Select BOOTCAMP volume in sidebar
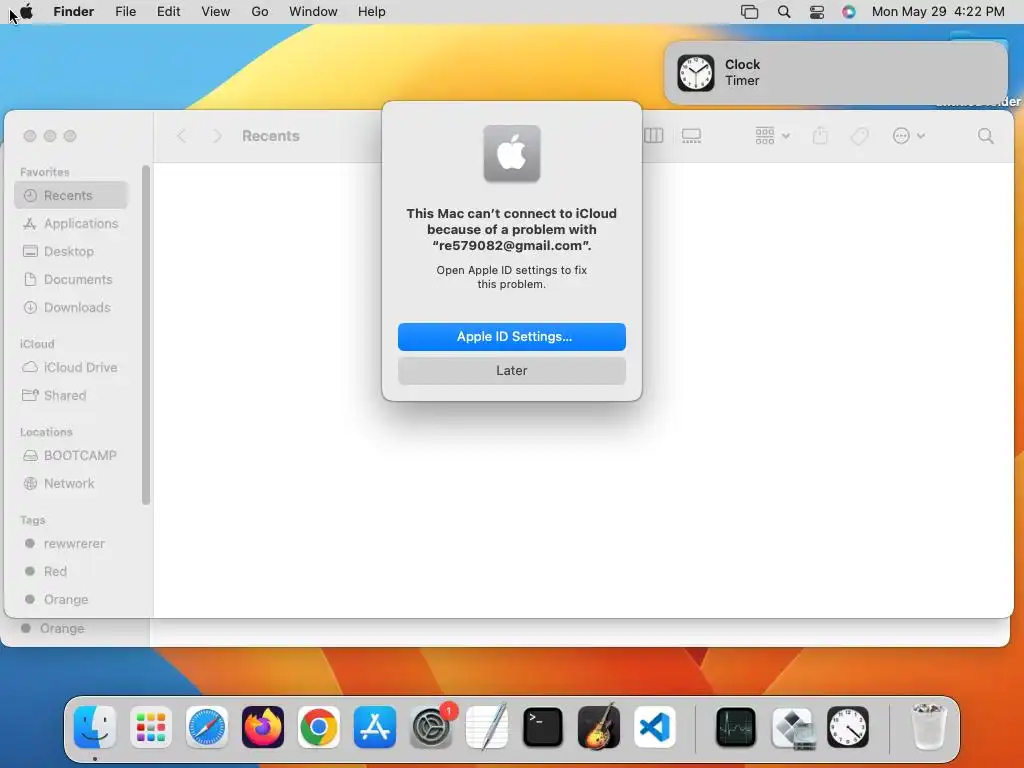The width and height of the screenshot is (1024, 768). click(x=71, y=456)
